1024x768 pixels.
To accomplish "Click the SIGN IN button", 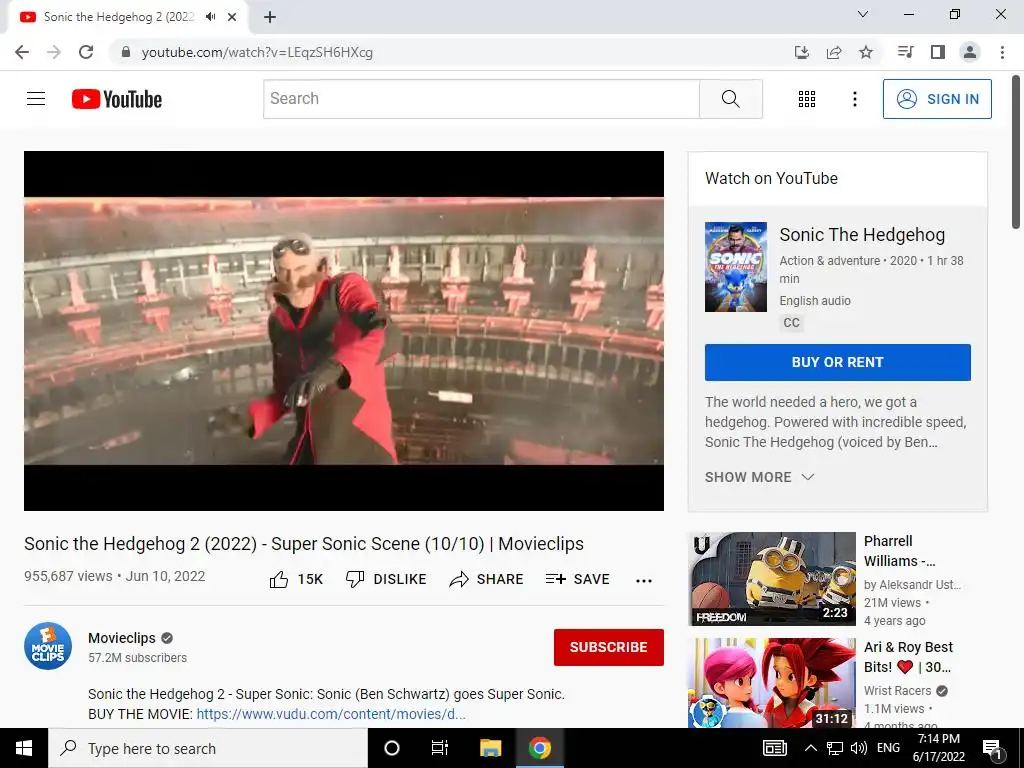I will pyautogui.click(x=937, y=99).
